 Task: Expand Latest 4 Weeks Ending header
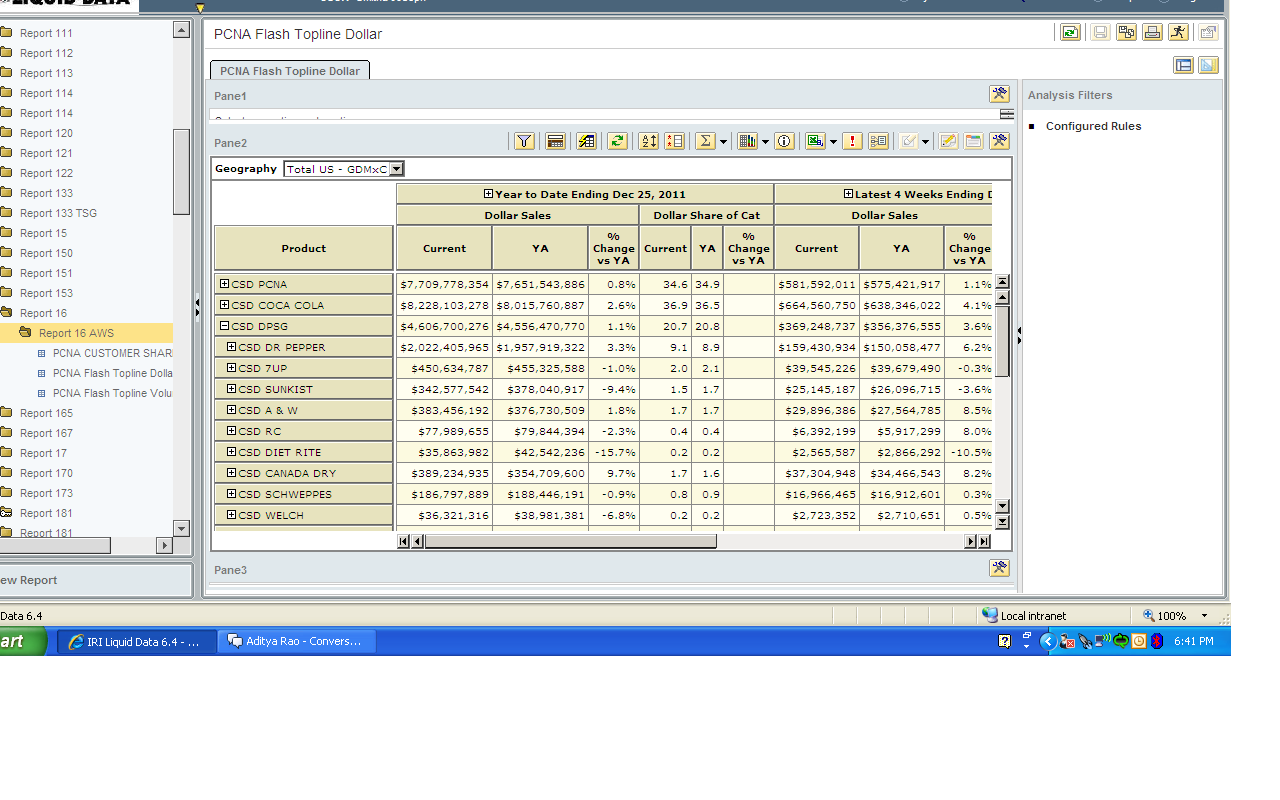848,194
